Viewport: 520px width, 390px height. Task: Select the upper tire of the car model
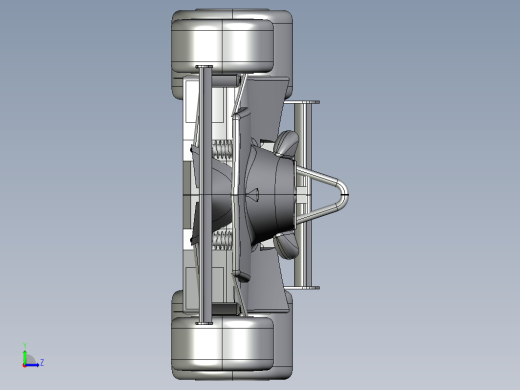pos(222,46)
